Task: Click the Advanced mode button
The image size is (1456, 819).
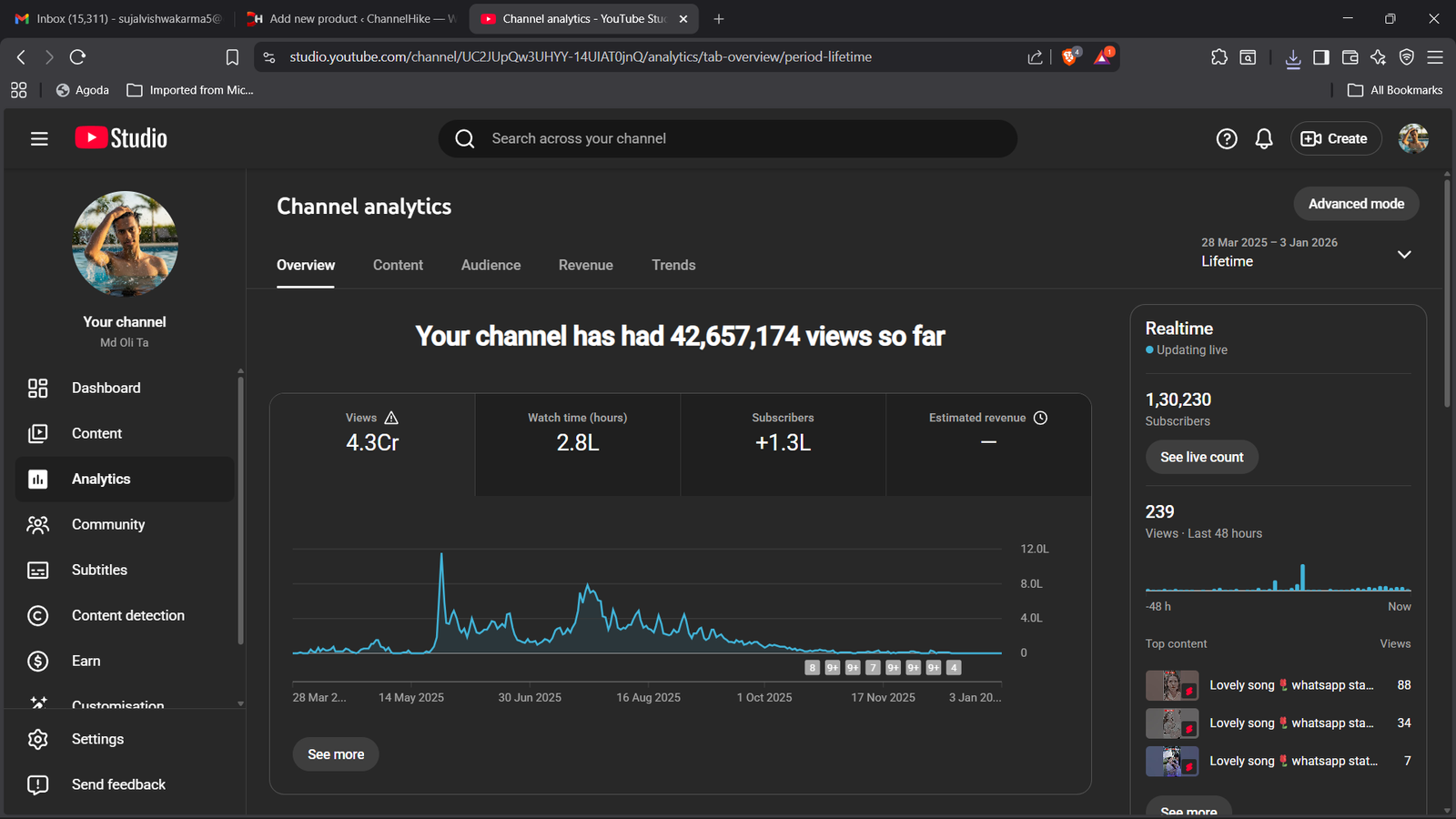Action: click(1356, 204)
